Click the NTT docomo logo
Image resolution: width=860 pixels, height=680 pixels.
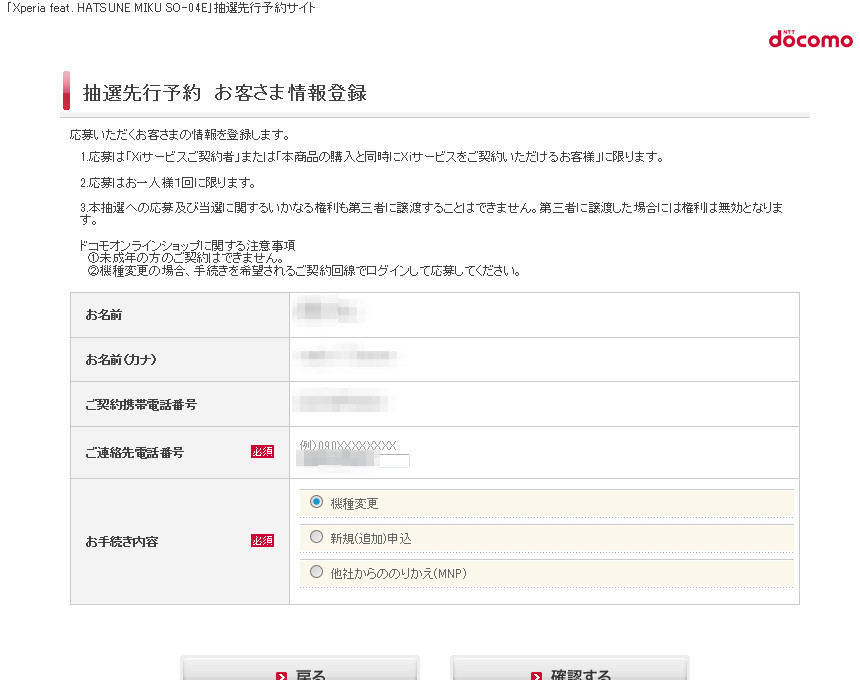[811, 39]
